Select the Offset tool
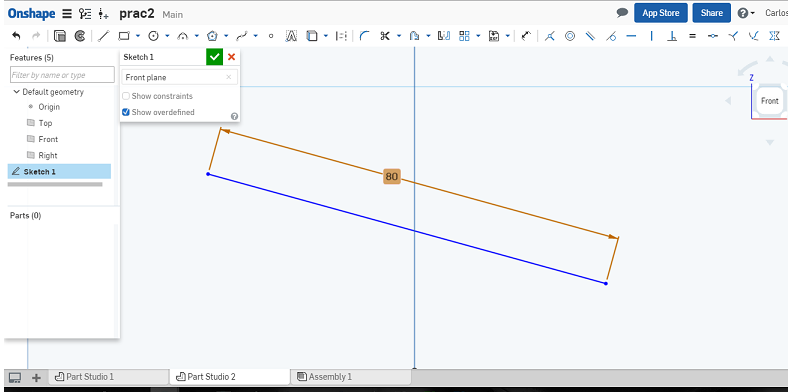 click(x=415, y=36)
